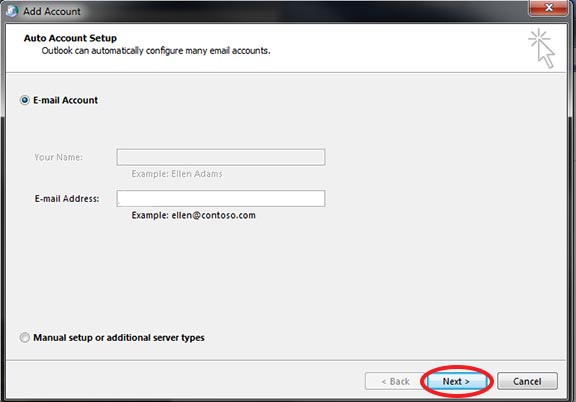Click the Manual setup option label text
This screenshot has width=576, height=402.
coord(119,338)
